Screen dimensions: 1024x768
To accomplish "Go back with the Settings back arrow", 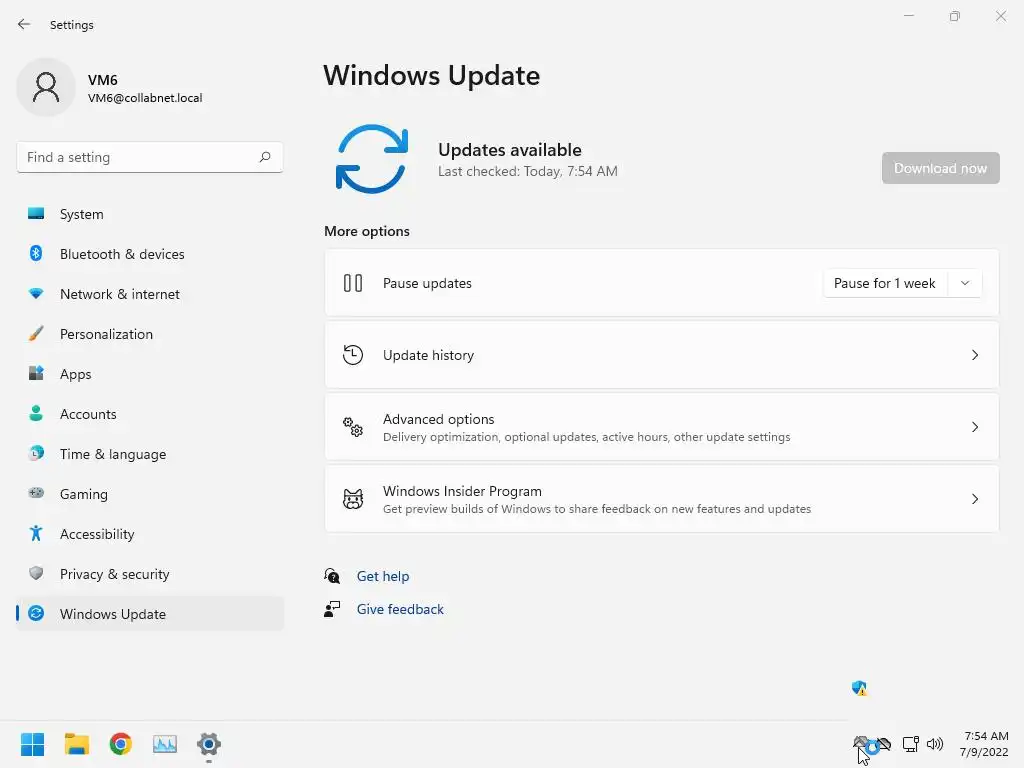I will 24,24.
